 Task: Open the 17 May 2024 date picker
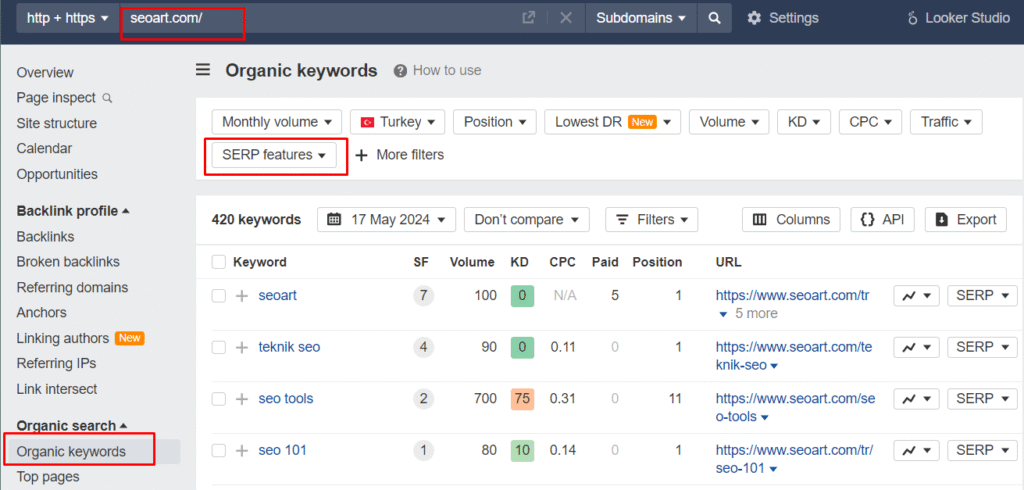pos(386,220)
